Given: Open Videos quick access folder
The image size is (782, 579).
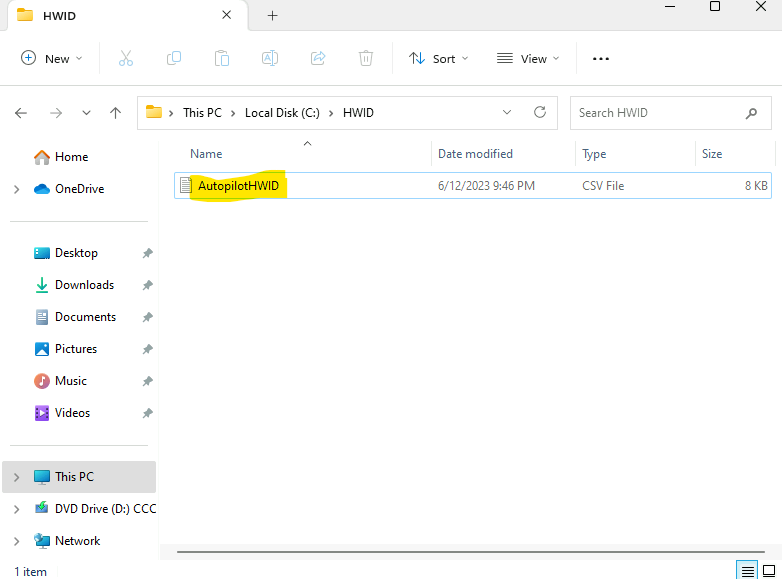Looking at the screenshot, I should 72,413.
